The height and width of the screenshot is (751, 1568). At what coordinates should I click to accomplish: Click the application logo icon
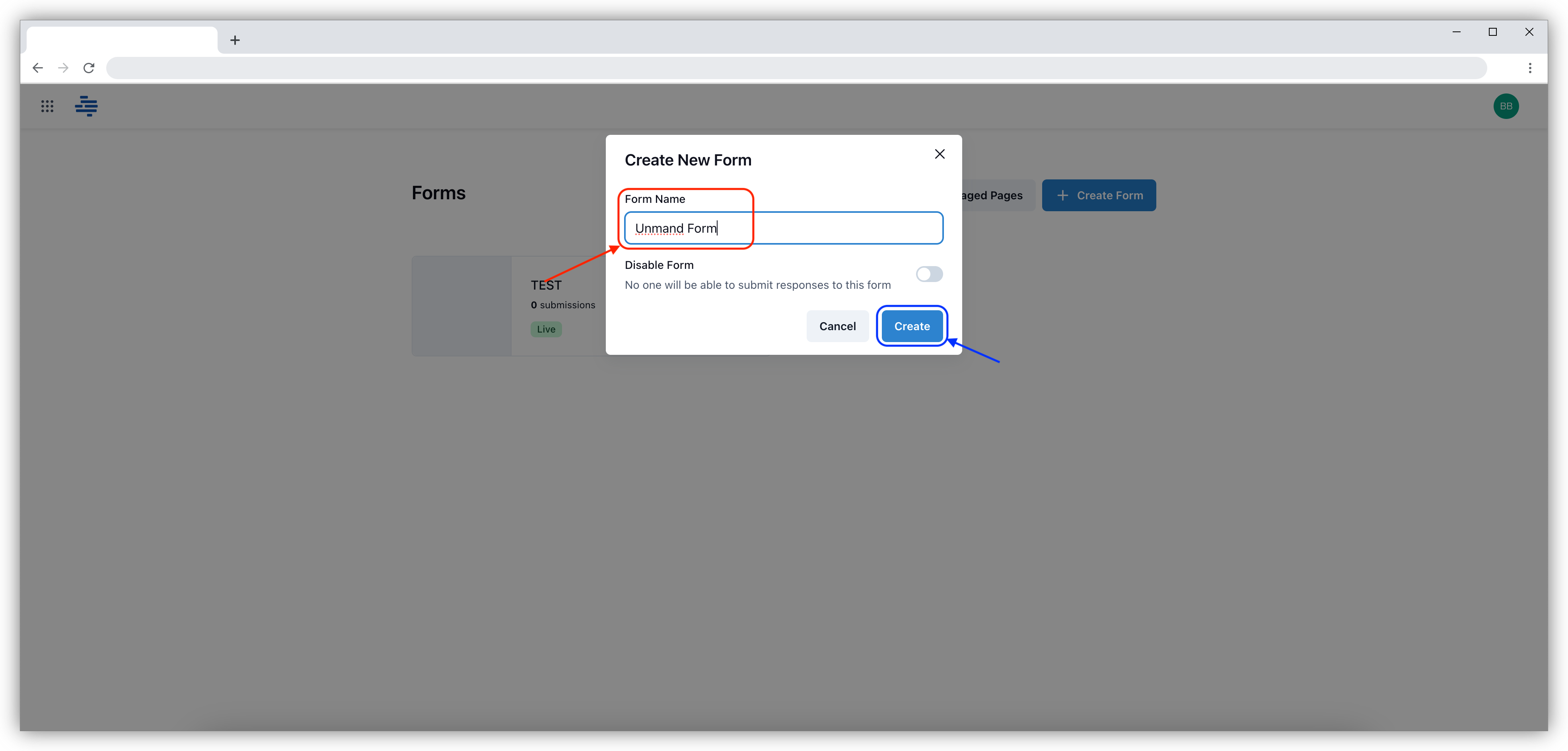click(86, 106)
